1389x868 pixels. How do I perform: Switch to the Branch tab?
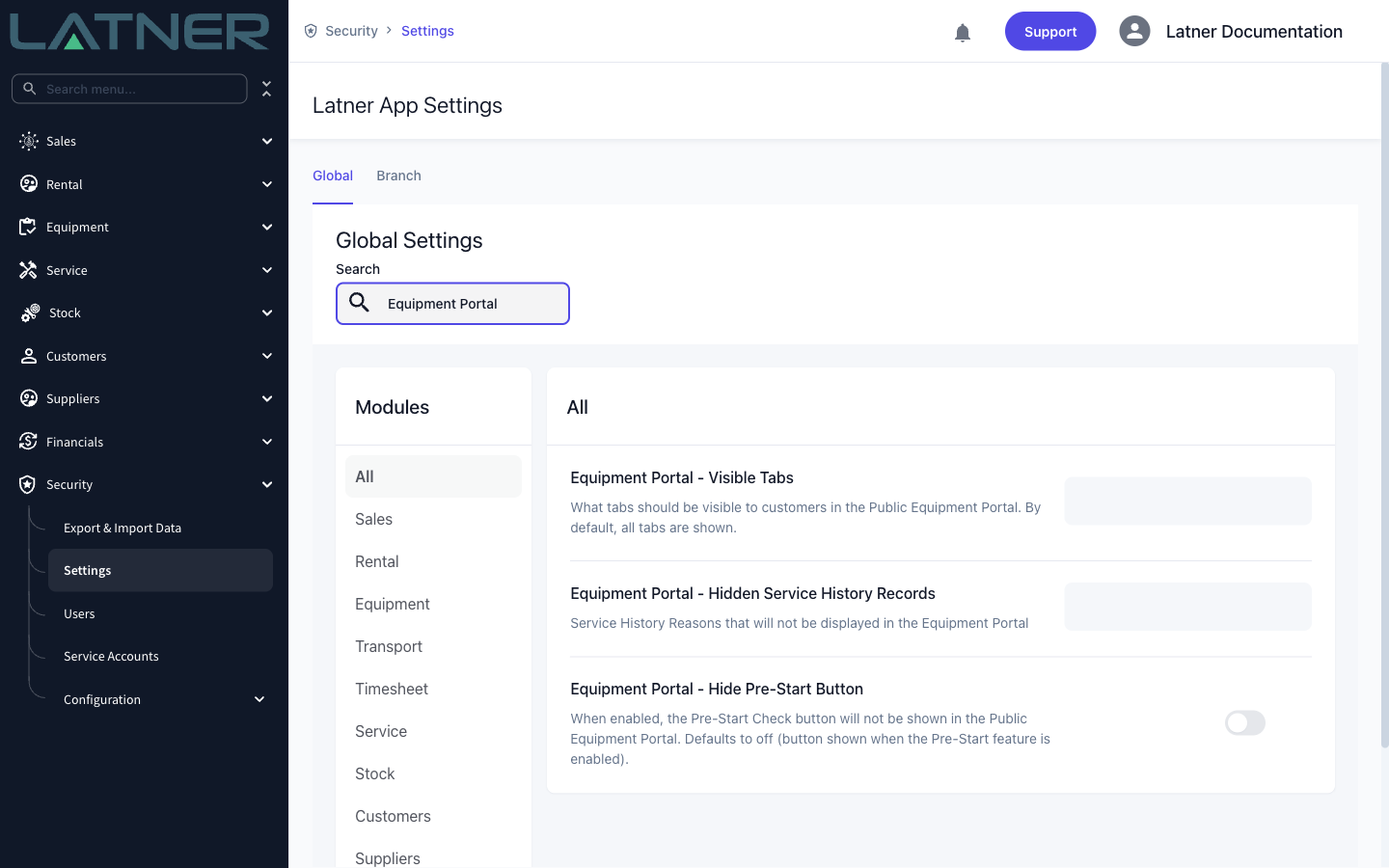(398, 176)
